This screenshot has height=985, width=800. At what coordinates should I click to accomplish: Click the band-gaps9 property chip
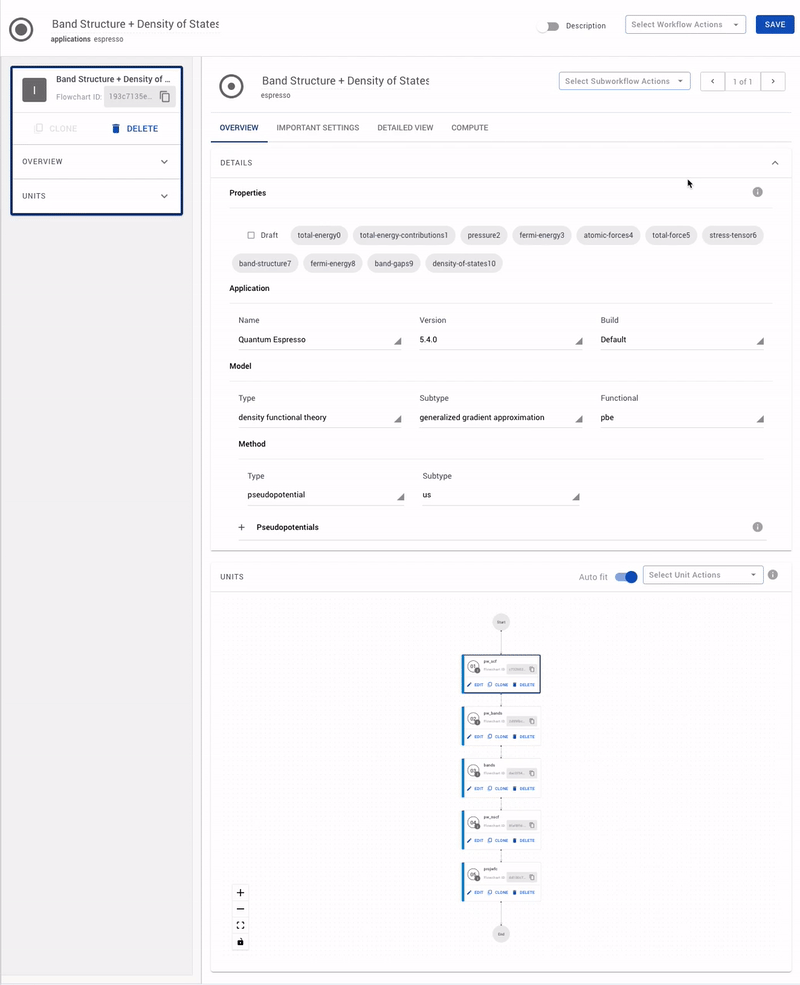tap(394, 264)
